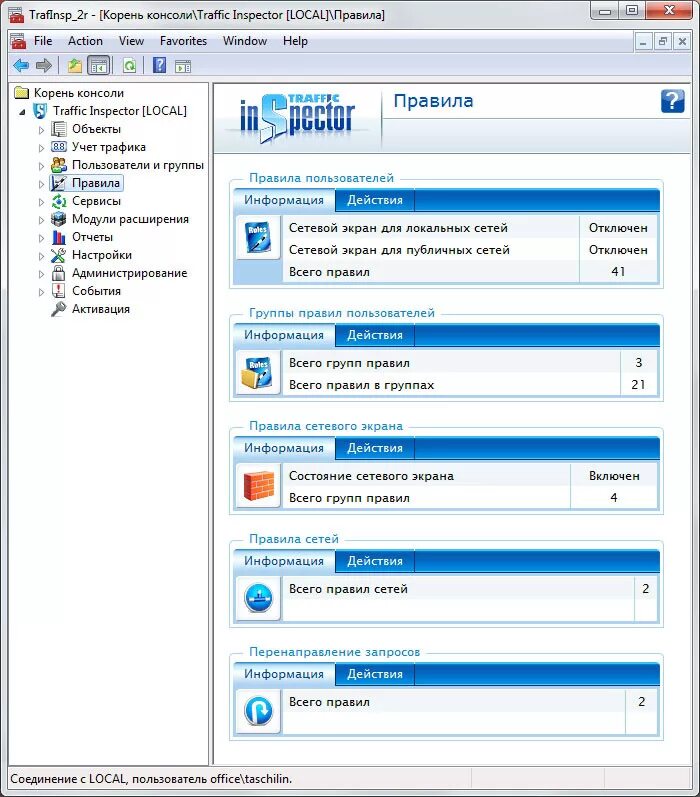Click the Активация key icon
Screen dimensions: 700x797
point(59,309)
